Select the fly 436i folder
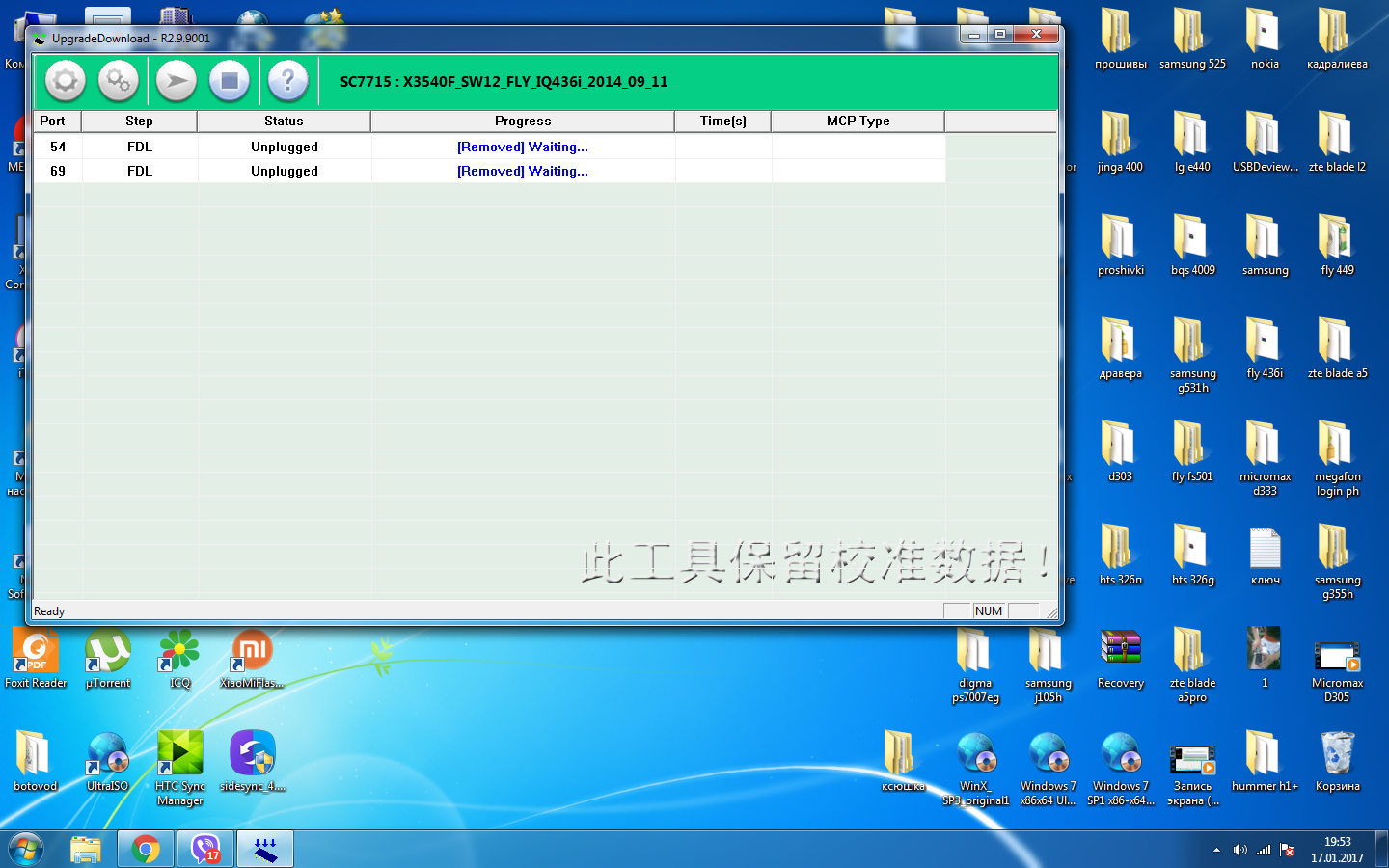The height and width of the screenshot is (868, 1389). [1265, 349]
